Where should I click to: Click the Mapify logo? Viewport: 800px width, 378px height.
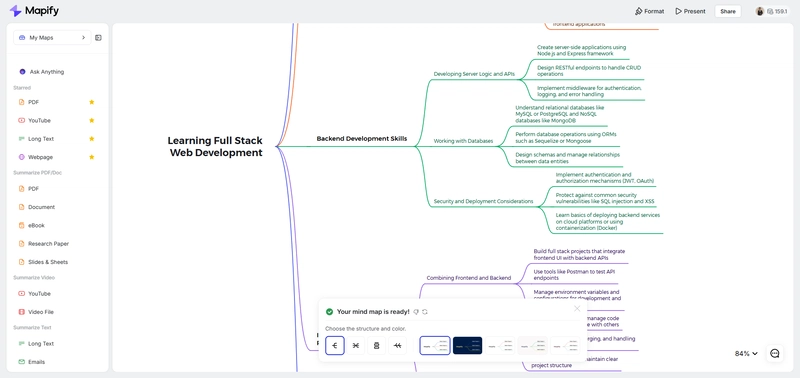(34, 11)
